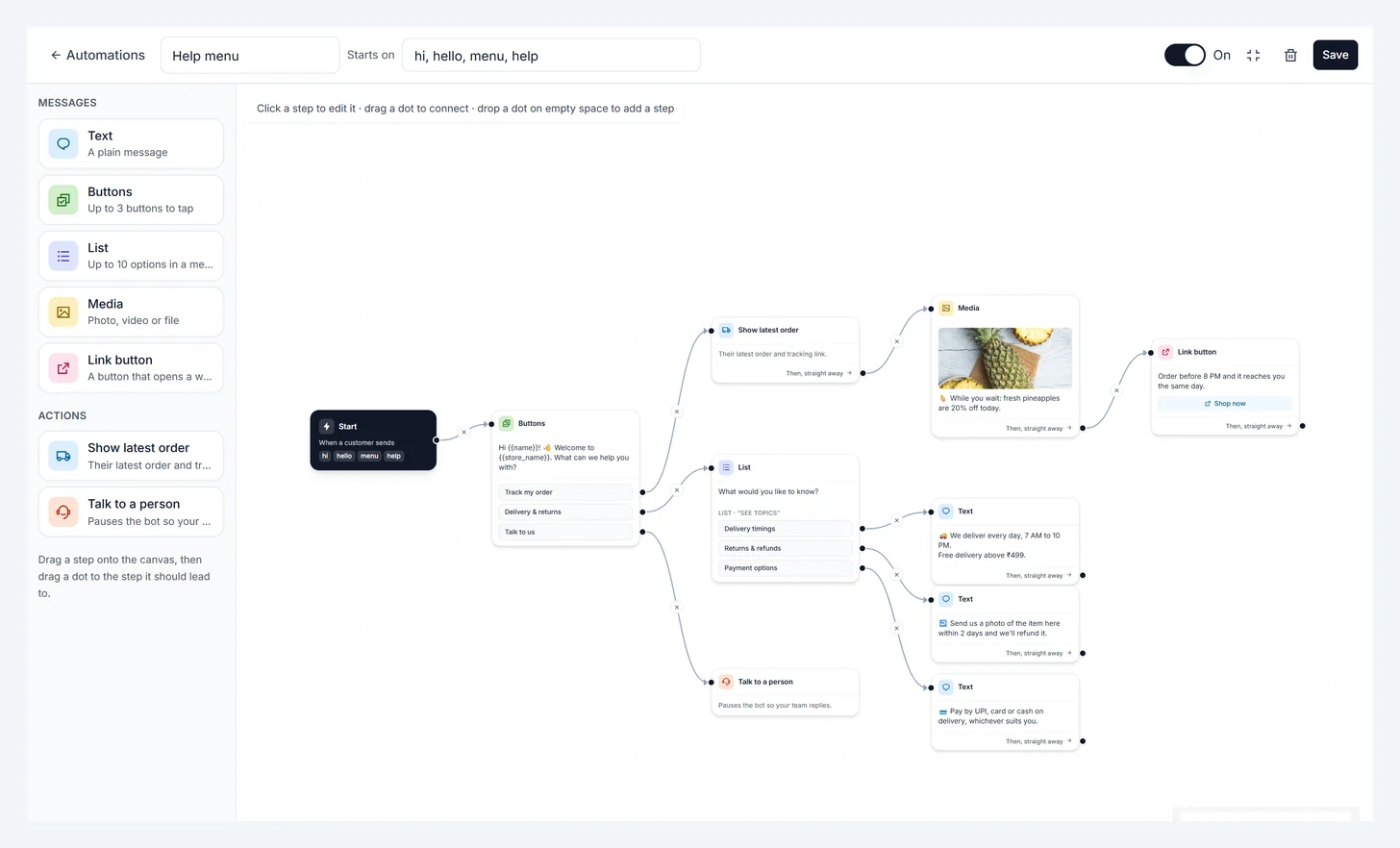Select the Text block icon in the Messages palette

pos(63,144)
